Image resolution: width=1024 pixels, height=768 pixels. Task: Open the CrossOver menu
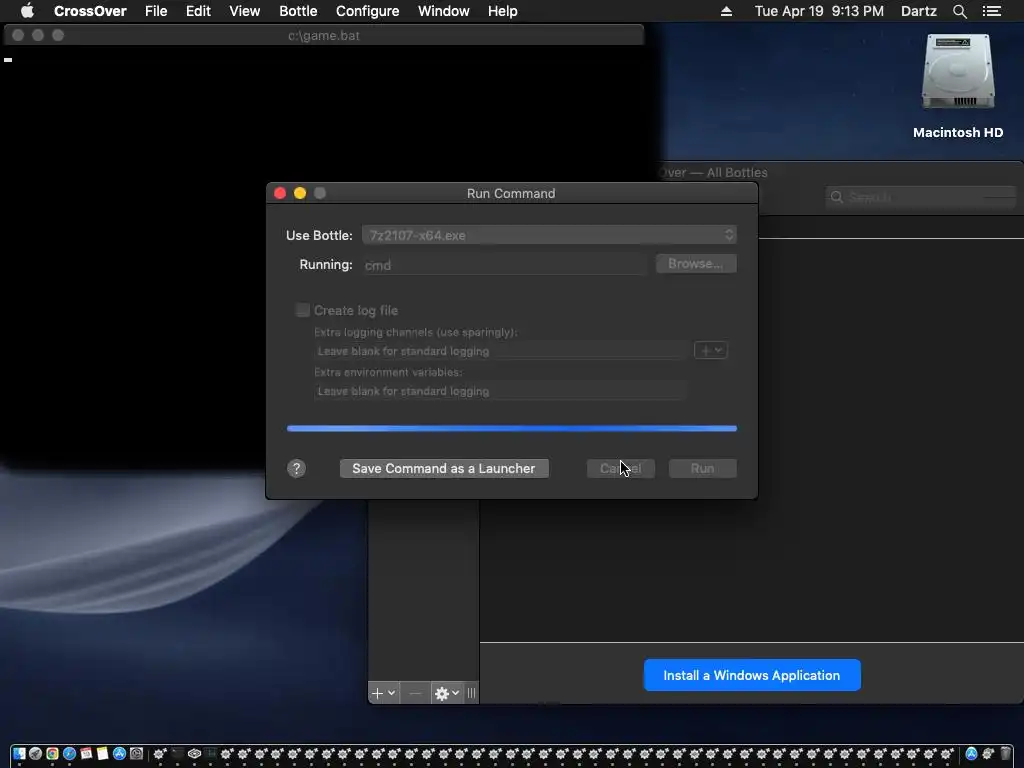[90, 11]
